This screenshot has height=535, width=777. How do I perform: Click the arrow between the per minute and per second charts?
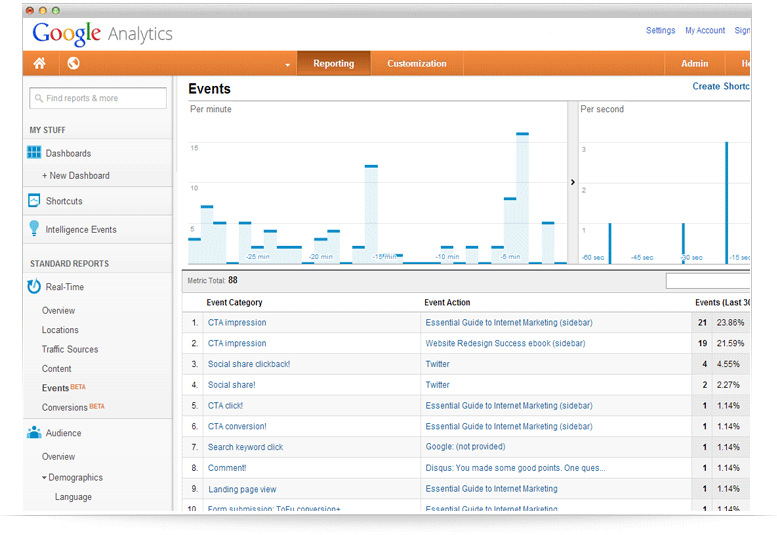[x=573, y=182]
